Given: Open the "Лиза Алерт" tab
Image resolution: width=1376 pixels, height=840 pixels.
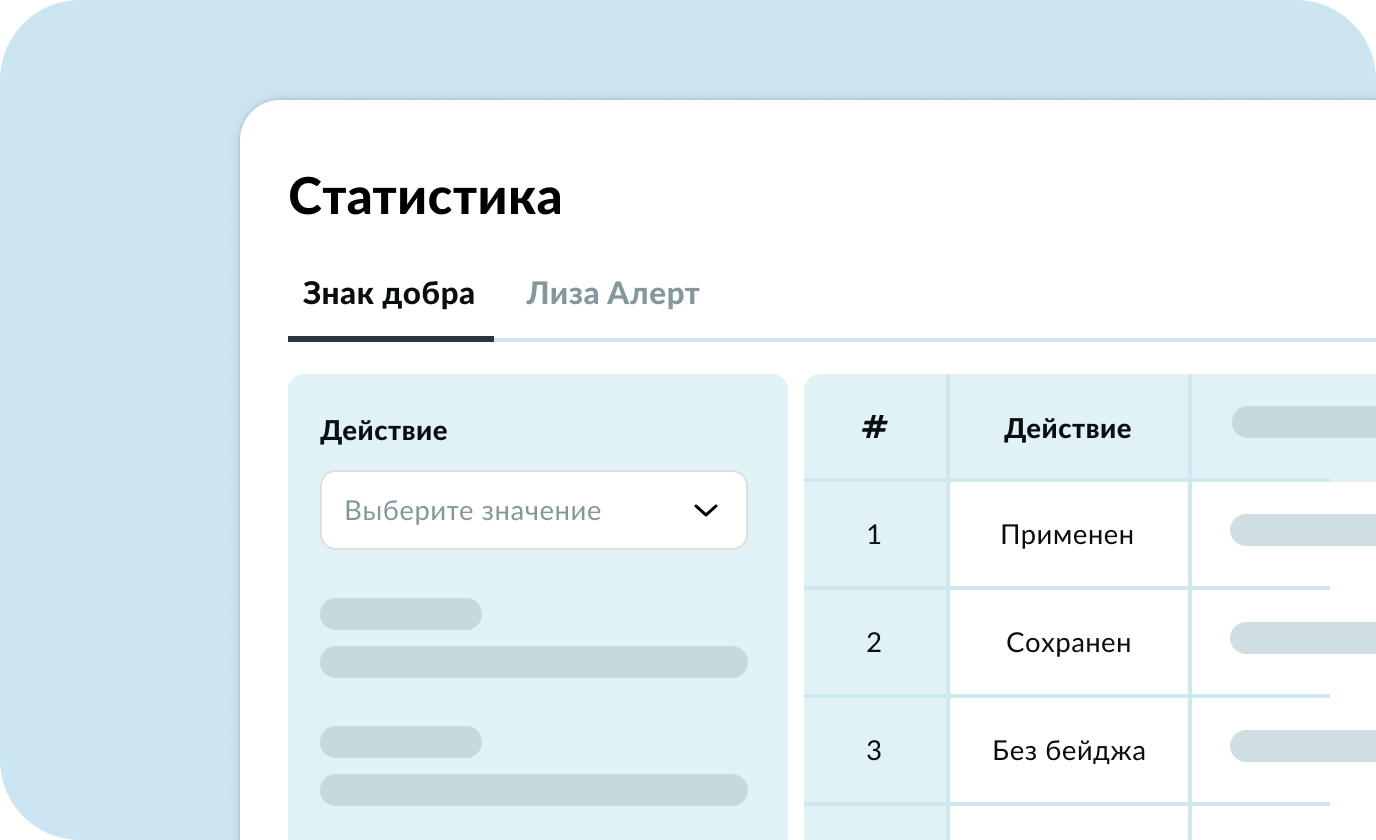Looking at the screenshot, I should [x=612, y=295].
